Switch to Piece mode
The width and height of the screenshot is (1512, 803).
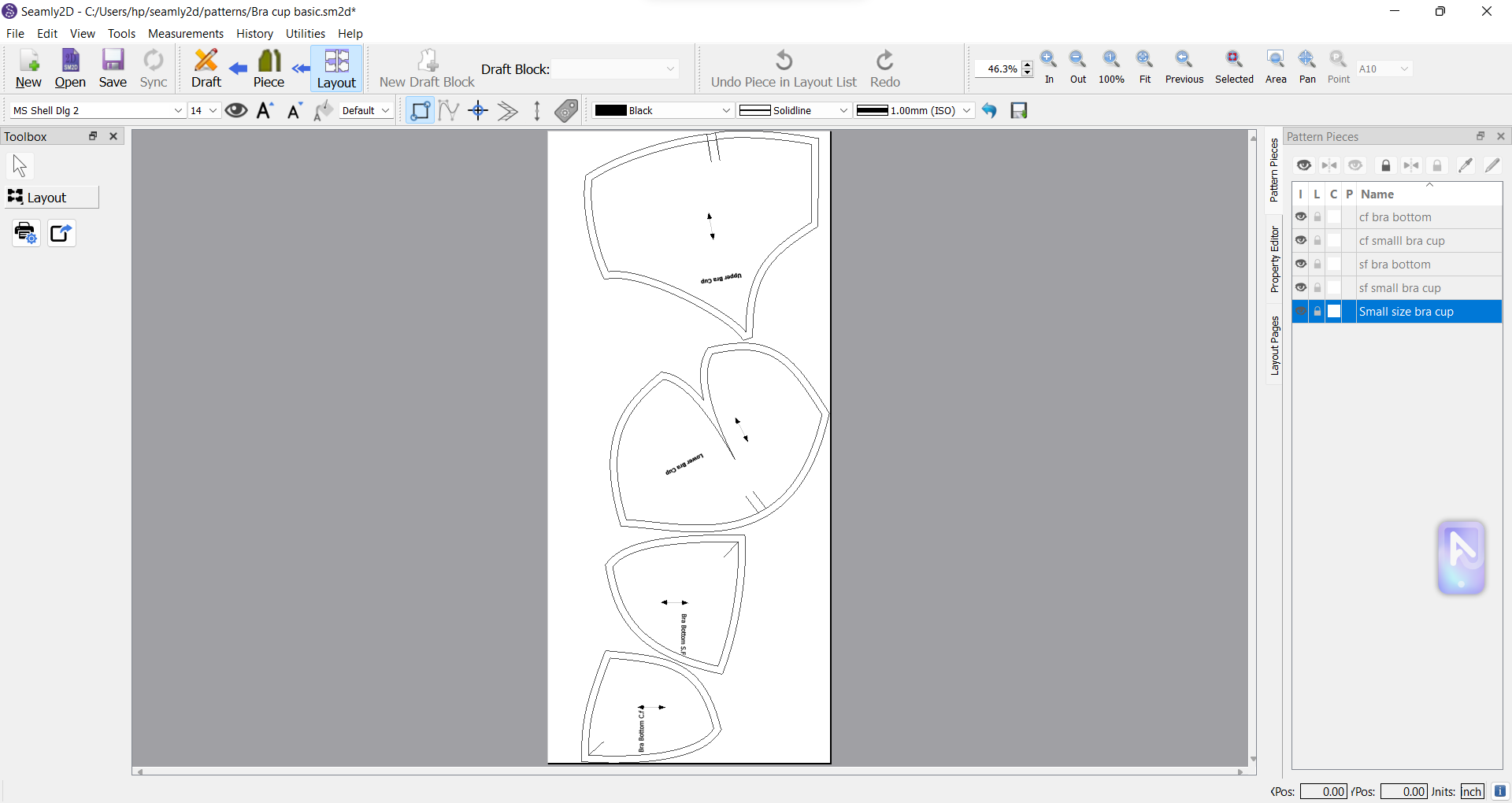click(269, 68)
